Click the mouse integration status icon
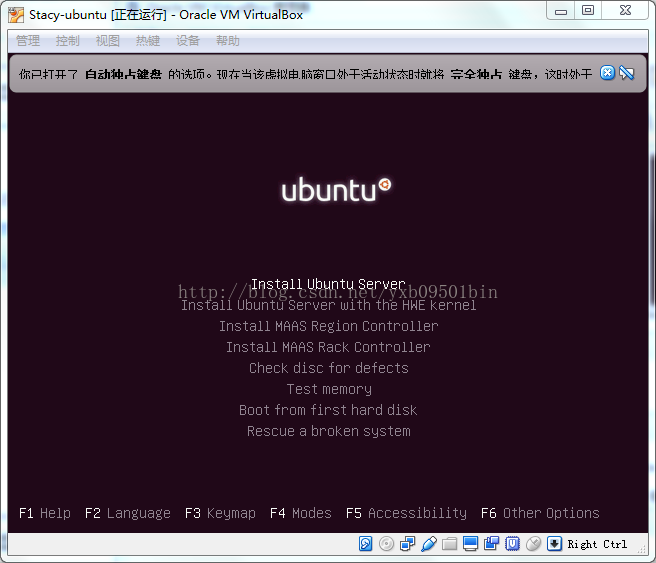 click(x=533, y=544)
